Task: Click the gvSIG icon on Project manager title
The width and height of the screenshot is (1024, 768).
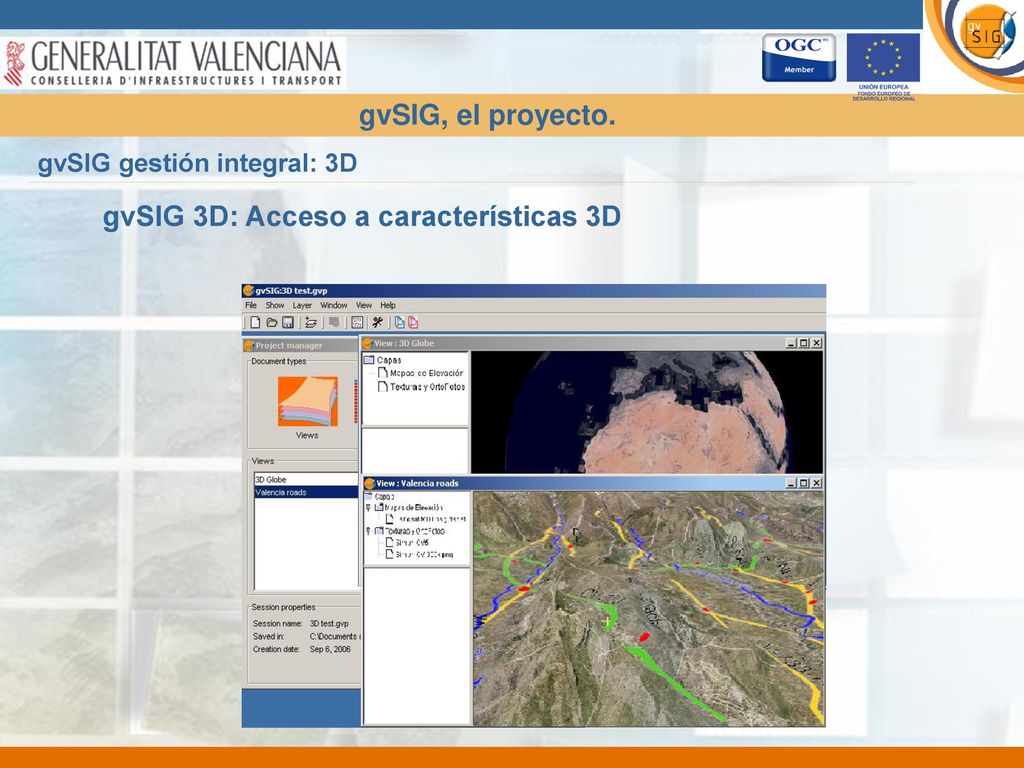Action: (x=248, y=345)
